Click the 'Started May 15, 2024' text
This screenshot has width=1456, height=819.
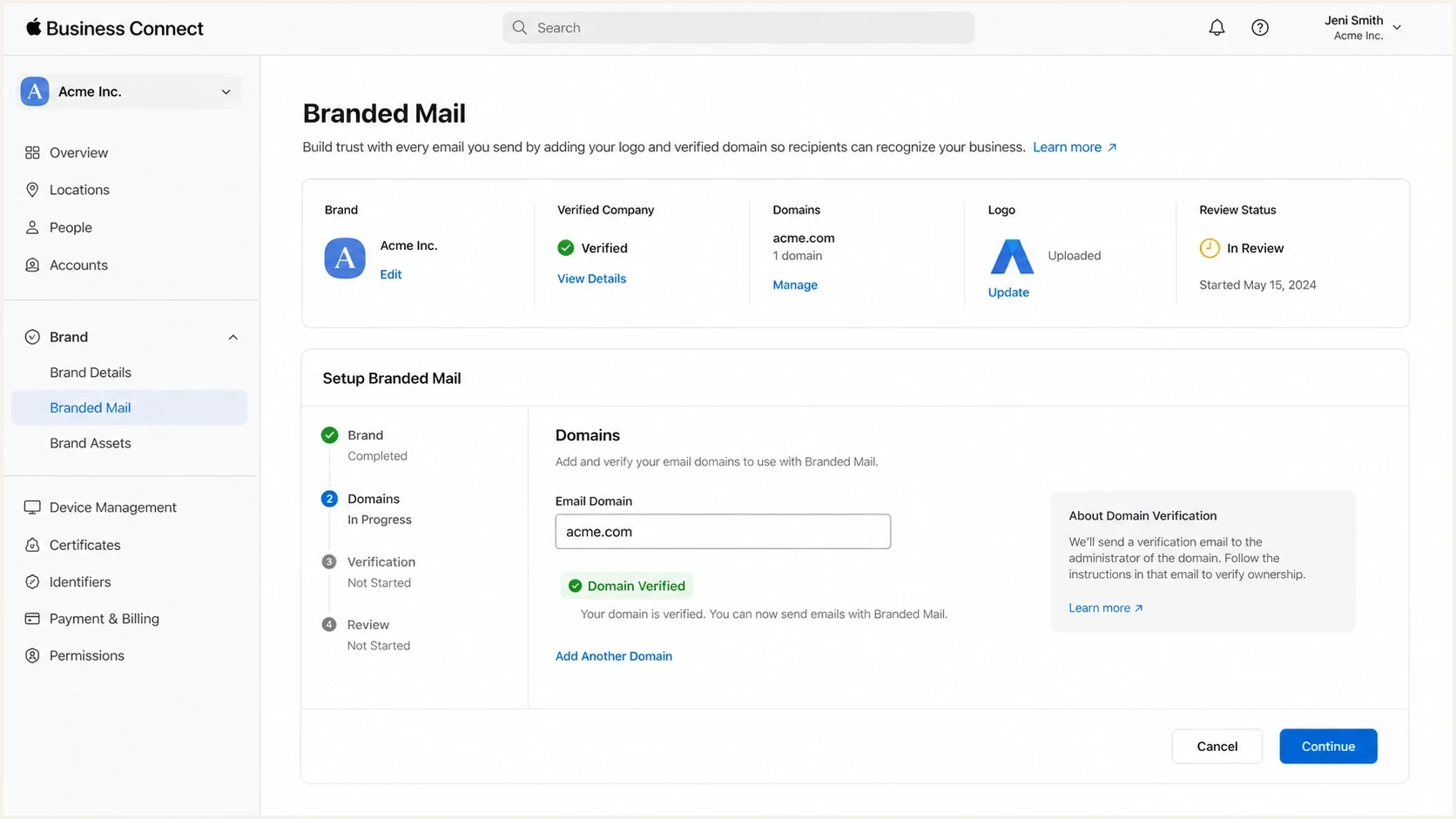tap(1257, 285)
